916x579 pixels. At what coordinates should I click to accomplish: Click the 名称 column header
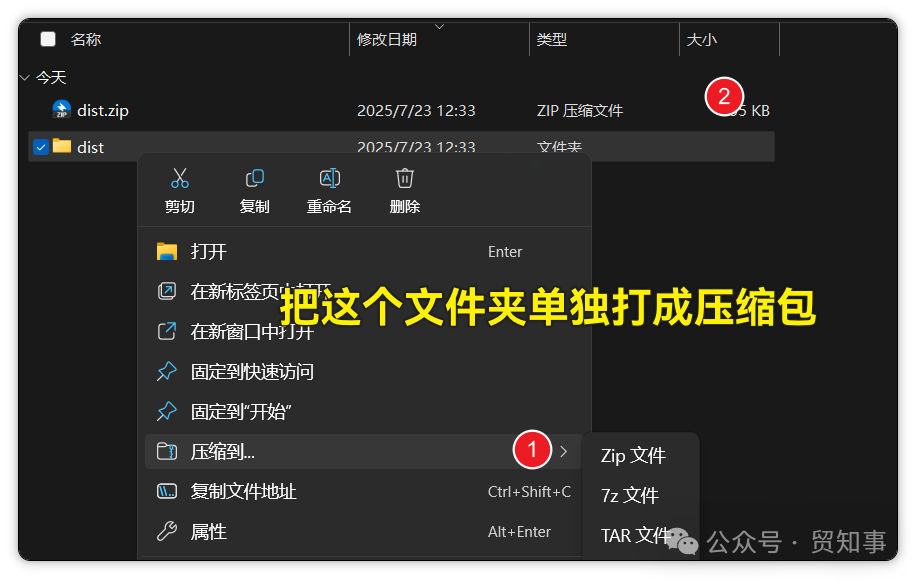[x=87, y=38]
